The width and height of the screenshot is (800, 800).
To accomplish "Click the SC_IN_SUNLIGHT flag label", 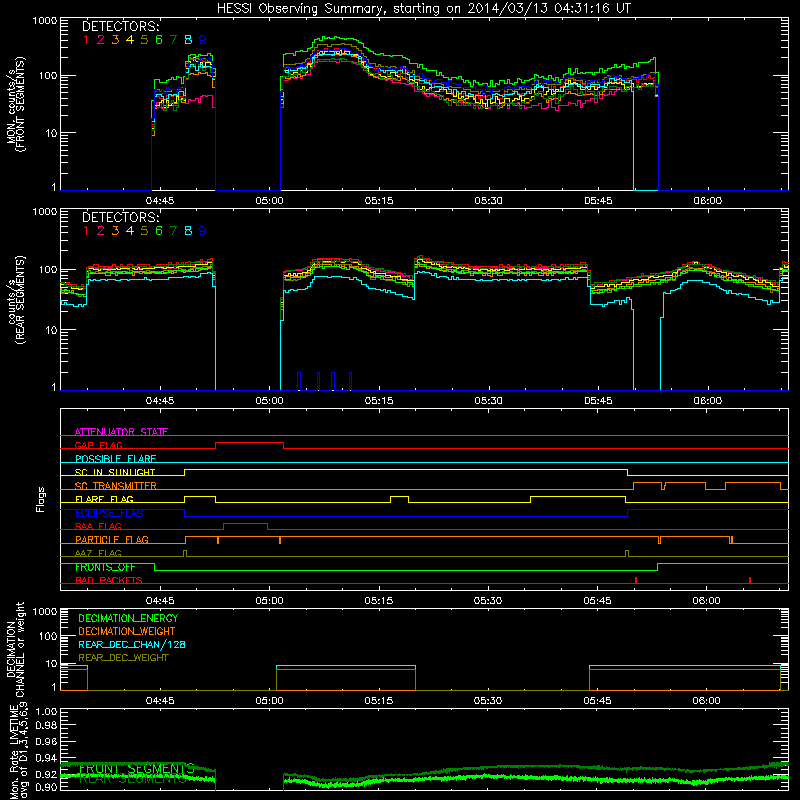I will (115, 472).
